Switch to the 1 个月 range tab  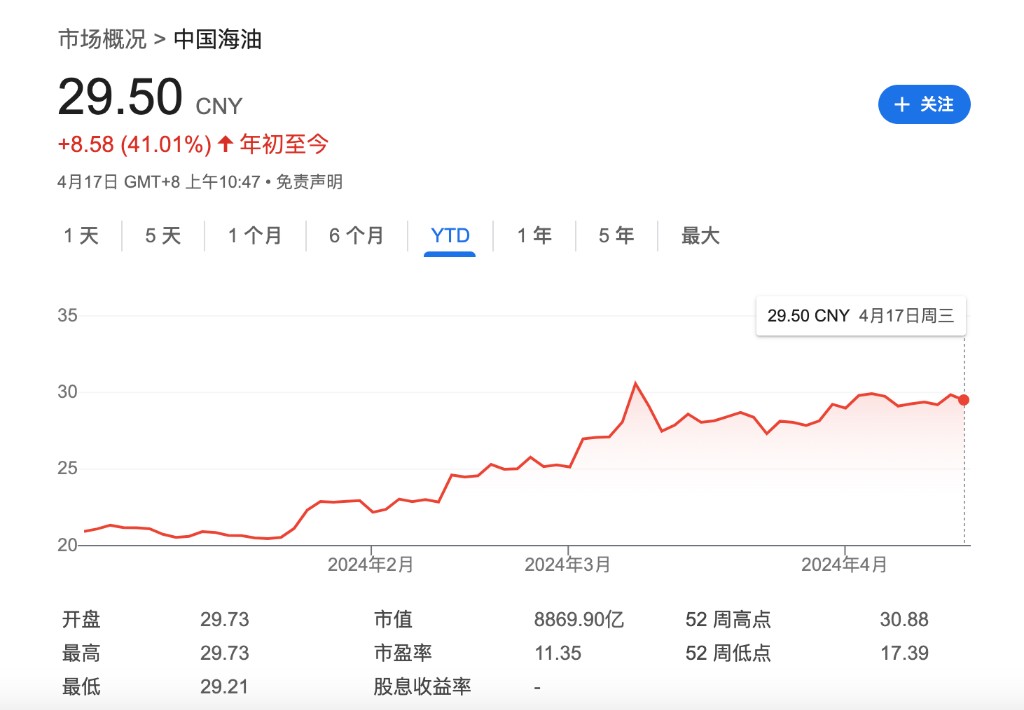pyautogui.click(x=255, y=235)
